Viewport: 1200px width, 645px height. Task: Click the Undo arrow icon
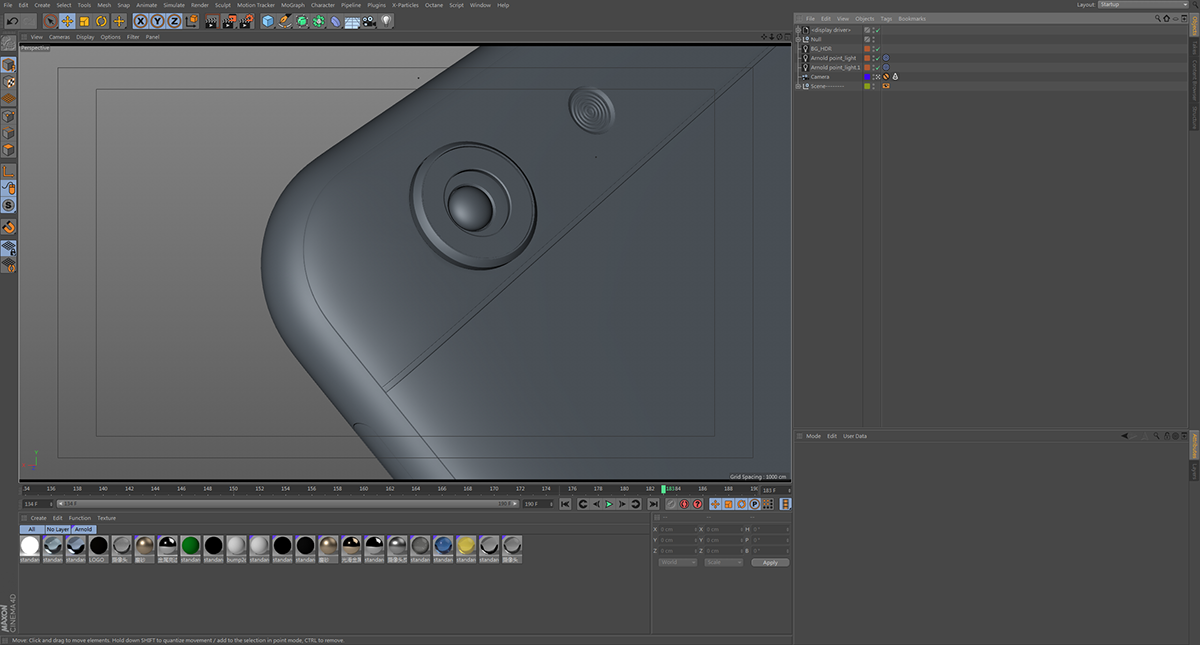[12, 20]
